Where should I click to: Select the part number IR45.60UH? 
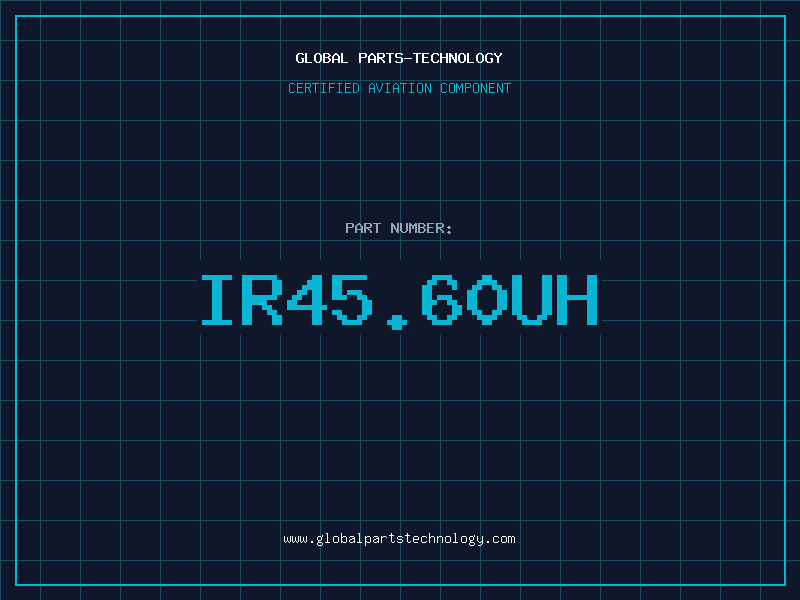(x=399, y=301)
